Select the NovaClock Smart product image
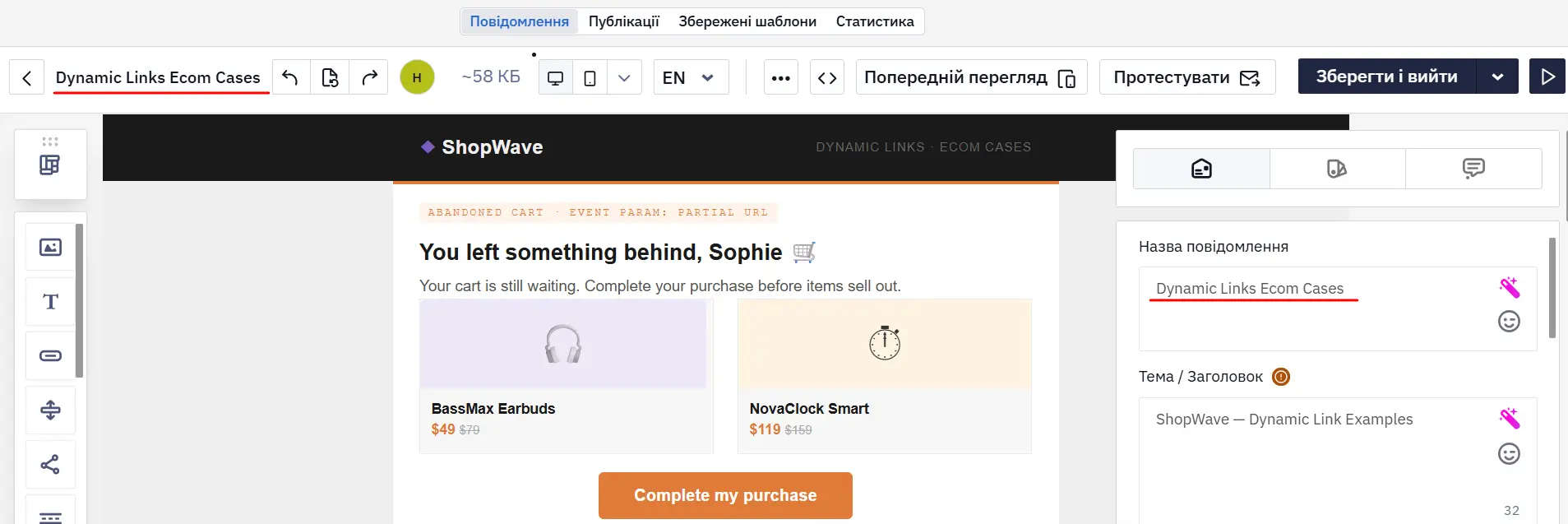The width and height of the screenshot is (1568, 524). click(885, 344)
